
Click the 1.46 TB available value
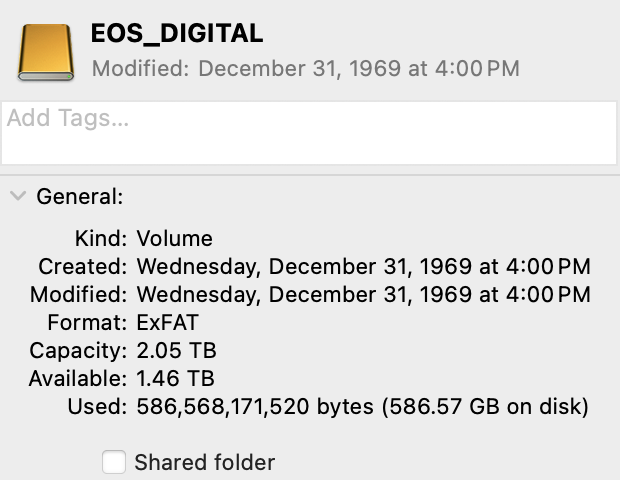coord(175,379)
